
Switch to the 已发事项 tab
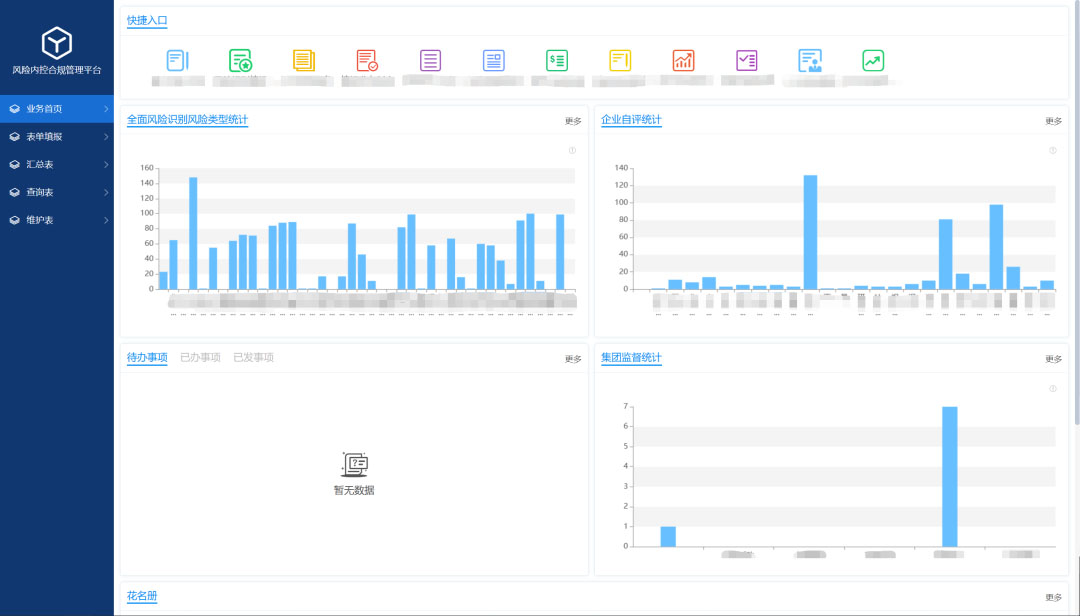253,357
